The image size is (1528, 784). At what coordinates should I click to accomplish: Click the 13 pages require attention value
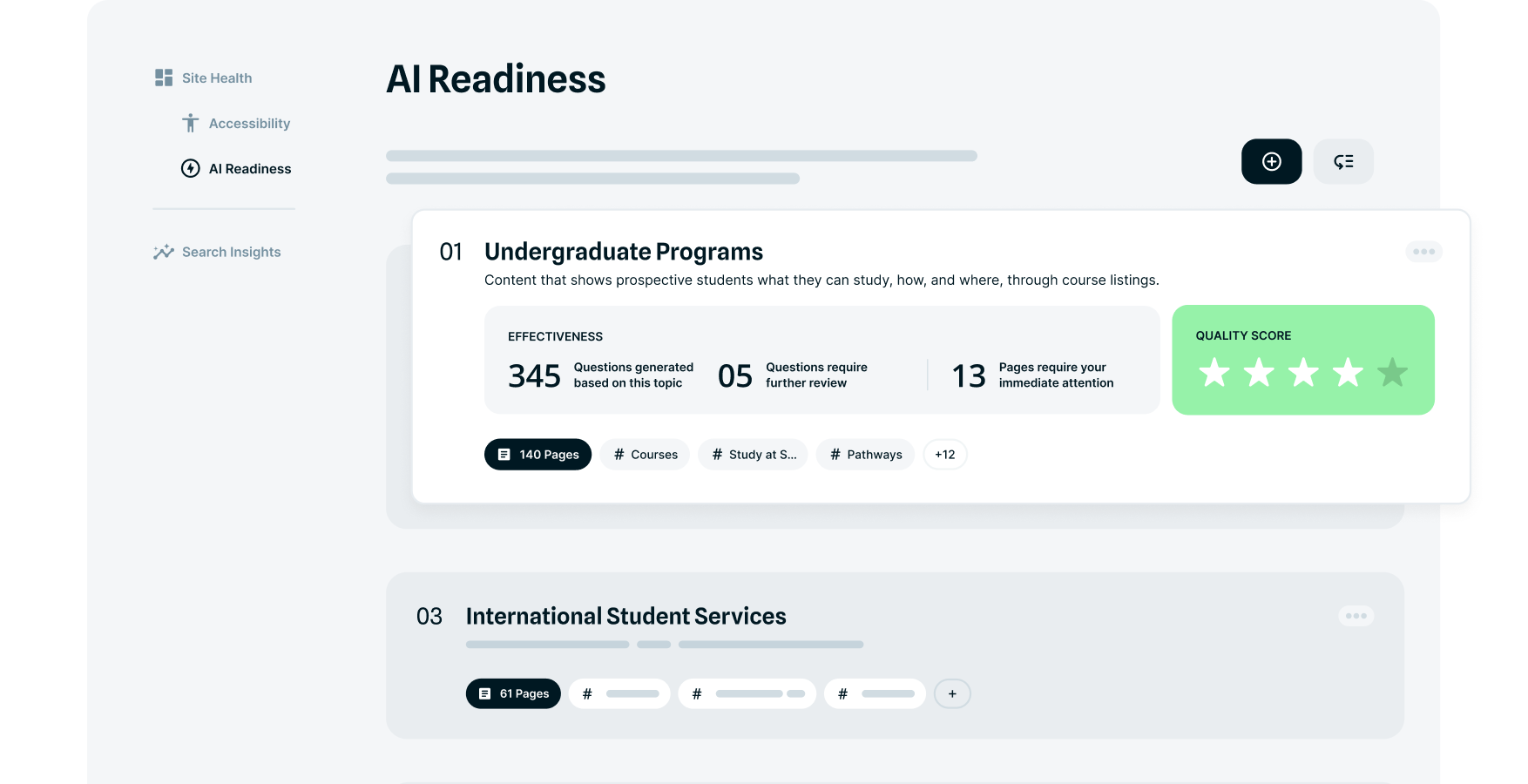(x=969, y=375)
